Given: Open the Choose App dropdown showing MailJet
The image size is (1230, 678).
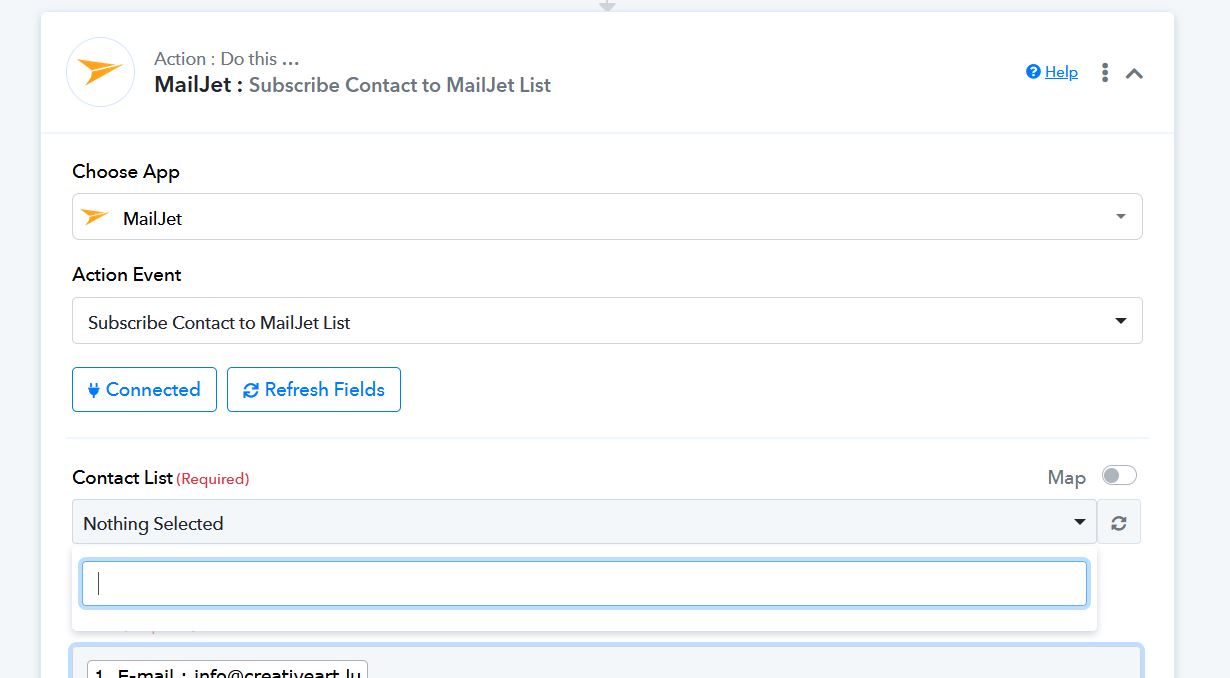Looking at the screenshot, I should [607, 217].
